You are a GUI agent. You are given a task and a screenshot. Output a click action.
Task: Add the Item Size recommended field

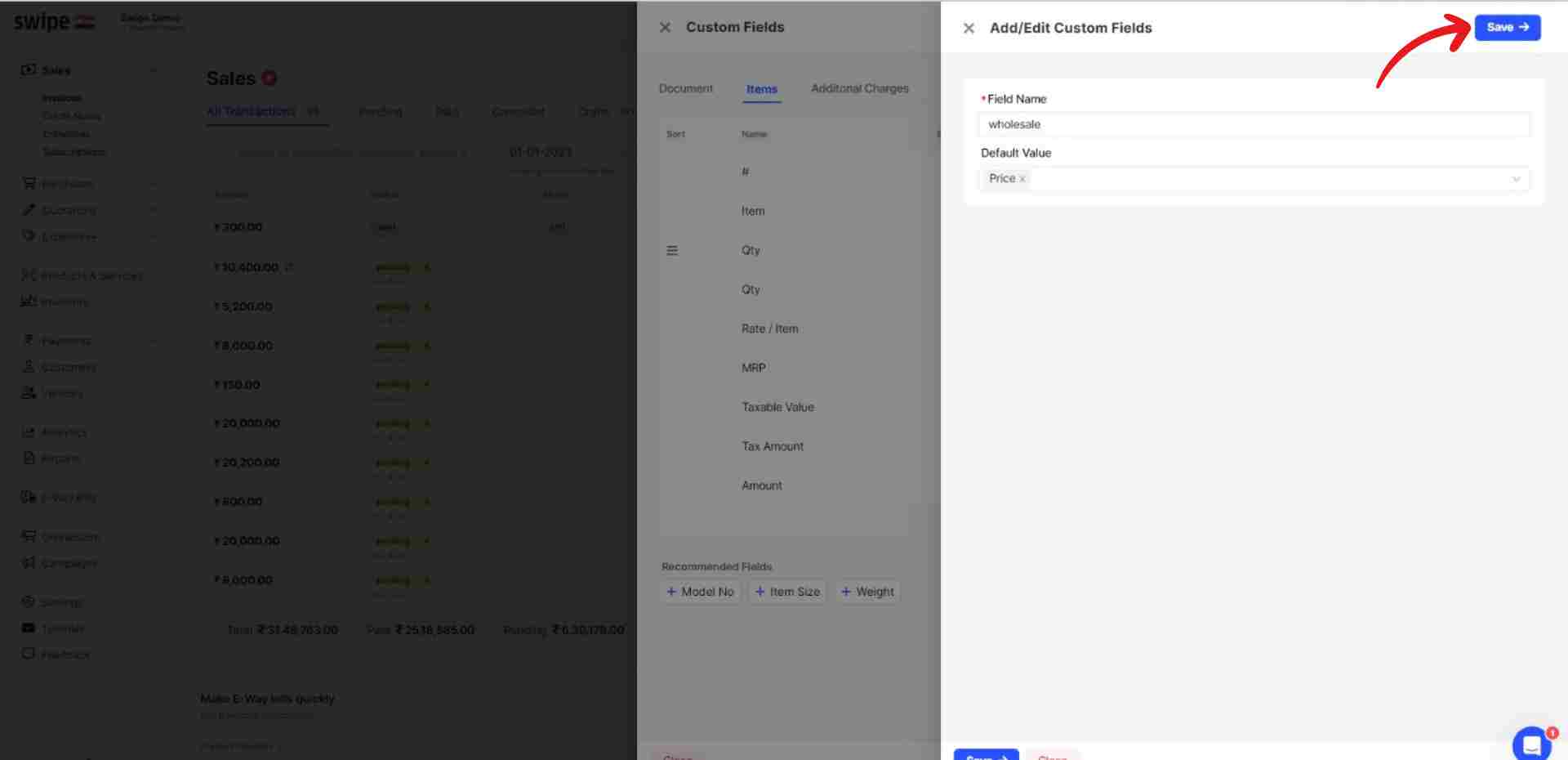pyautogui.click(x=787, y=592)
